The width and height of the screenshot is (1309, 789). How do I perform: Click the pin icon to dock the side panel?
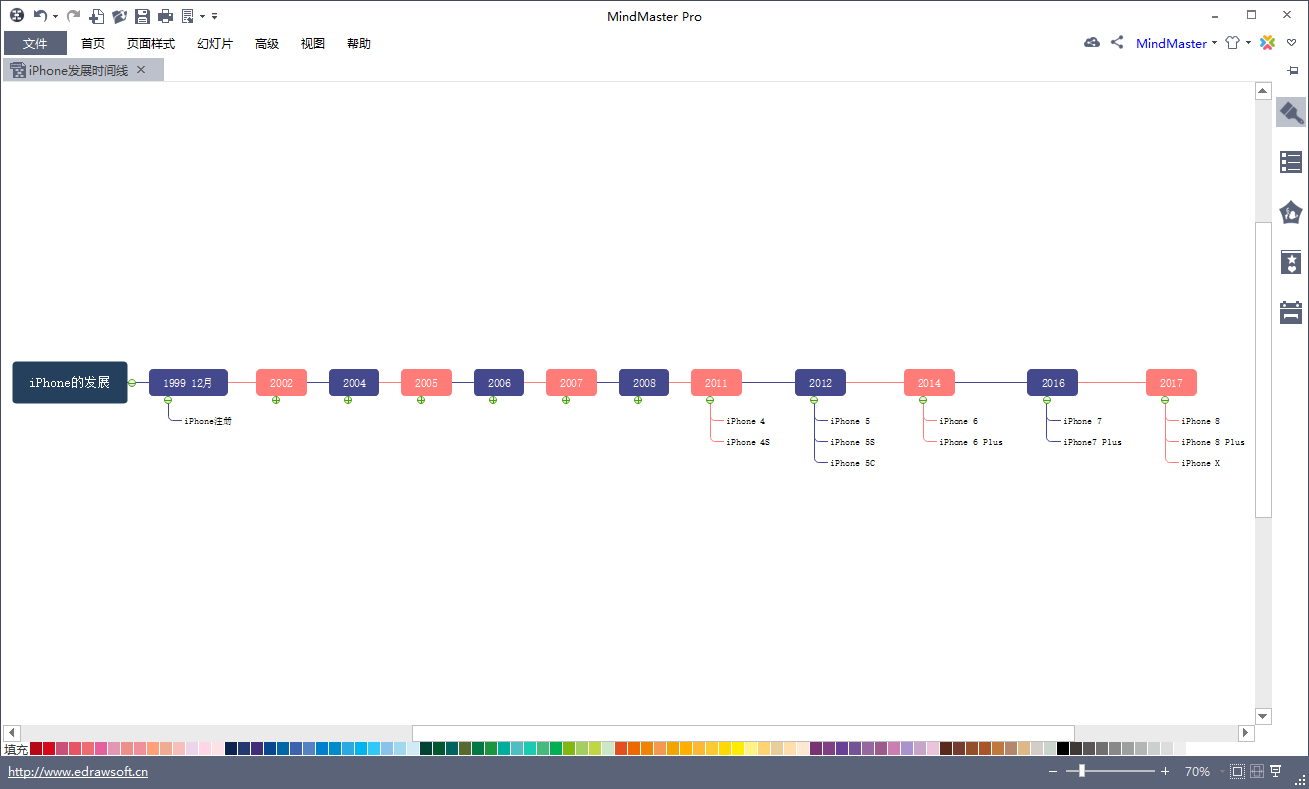pyautogui.click(x=1292, y=70)
